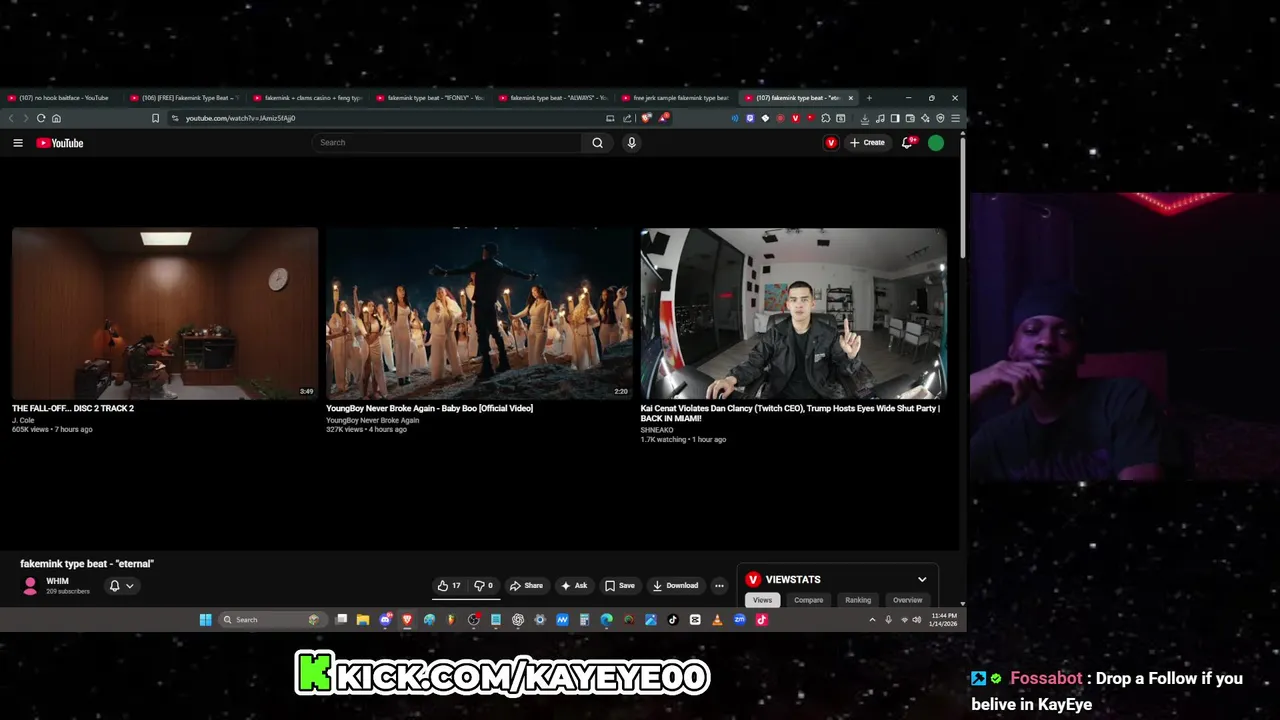Click the Ask button
The height and width of the screenshot is (720, 1280).
[x=574, y=586]
